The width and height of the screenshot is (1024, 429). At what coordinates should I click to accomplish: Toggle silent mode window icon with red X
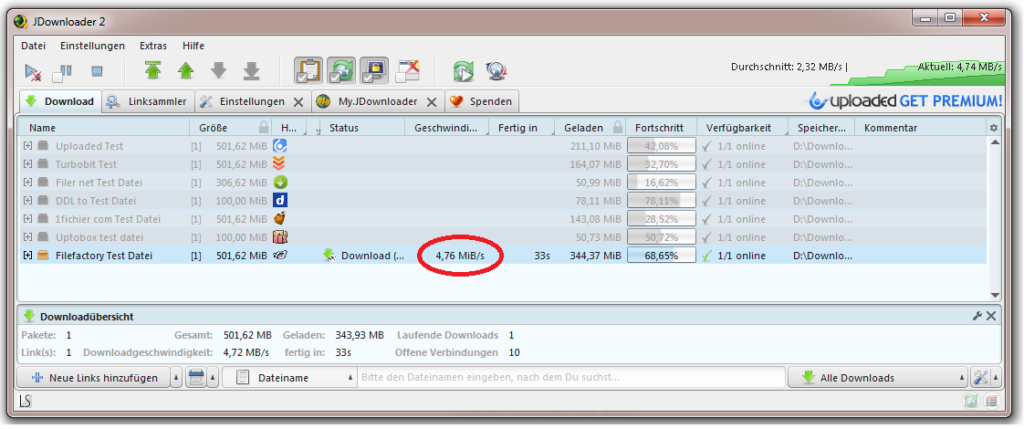pos(407,71)
